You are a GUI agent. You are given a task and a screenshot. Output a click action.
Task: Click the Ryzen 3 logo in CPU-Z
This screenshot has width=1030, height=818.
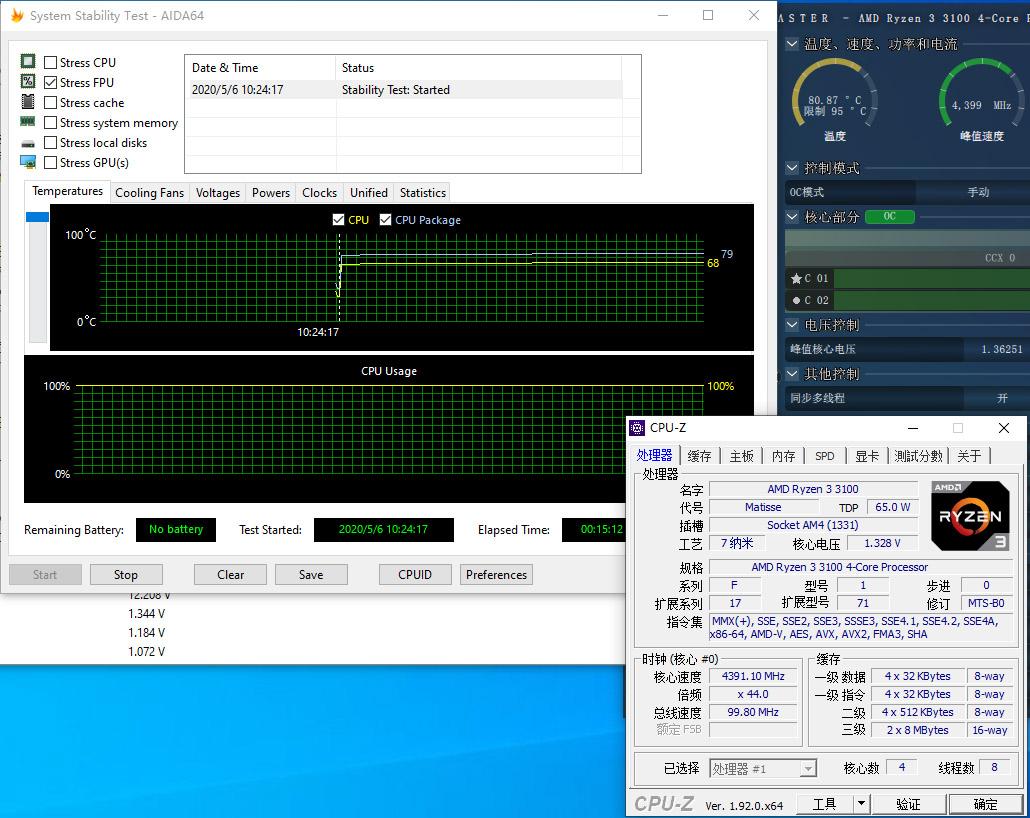click(x=970, y=516)
